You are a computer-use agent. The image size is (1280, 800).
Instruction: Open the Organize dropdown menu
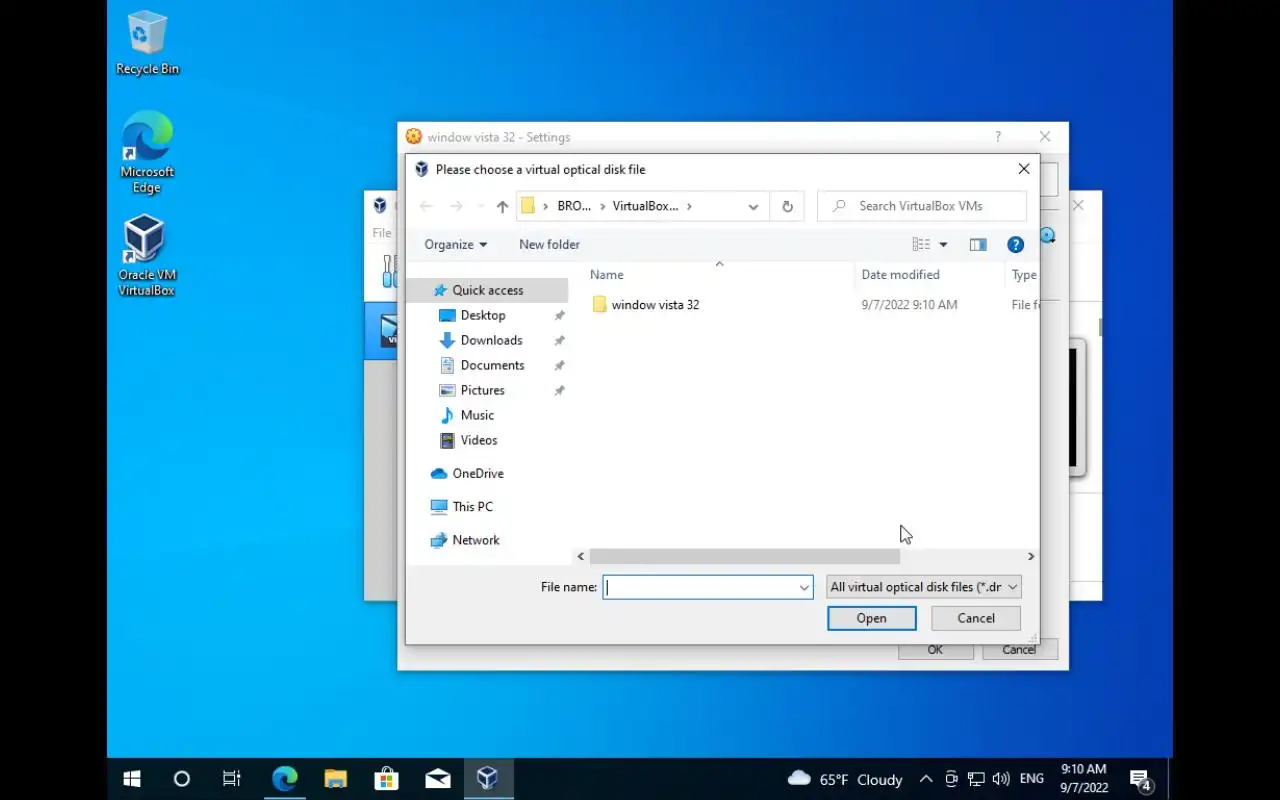(455, 244)
